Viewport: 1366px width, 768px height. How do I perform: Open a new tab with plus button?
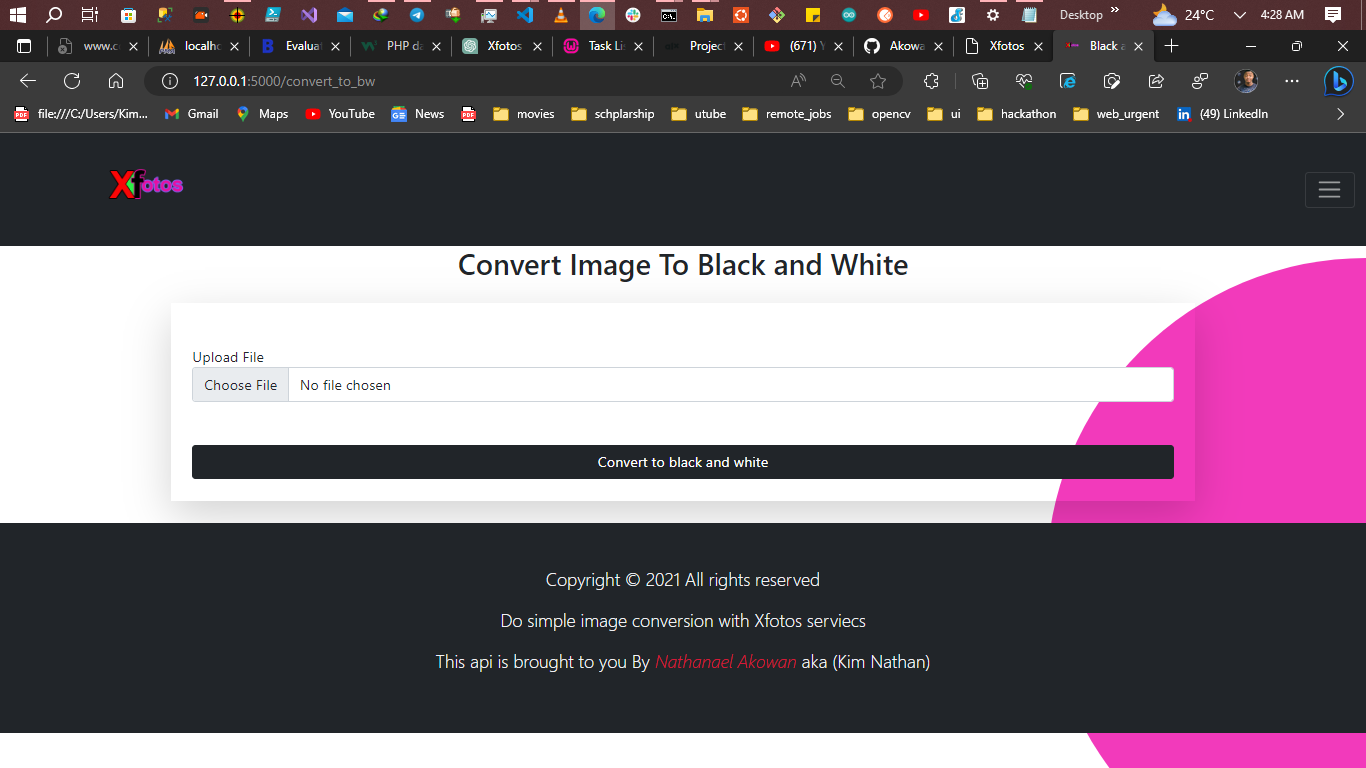(1172, 46)
